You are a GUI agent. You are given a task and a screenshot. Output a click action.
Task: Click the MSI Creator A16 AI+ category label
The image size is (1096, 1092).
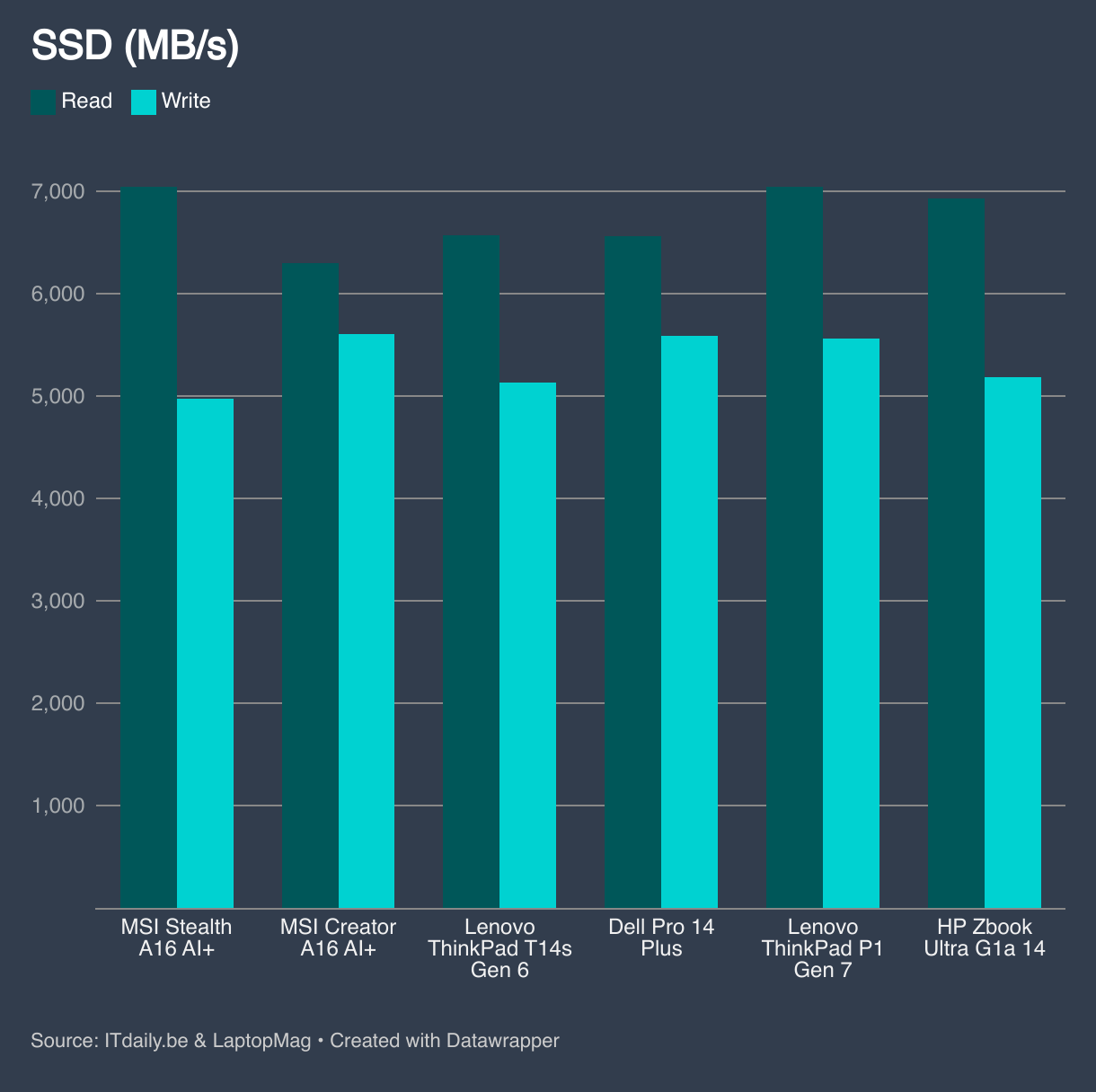click(338, 938)
